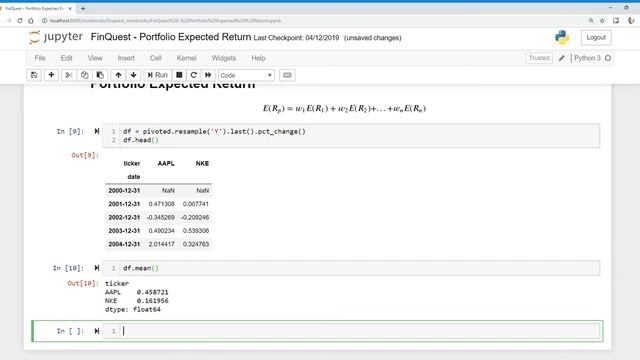Reload the page in browser

point(20,20)
